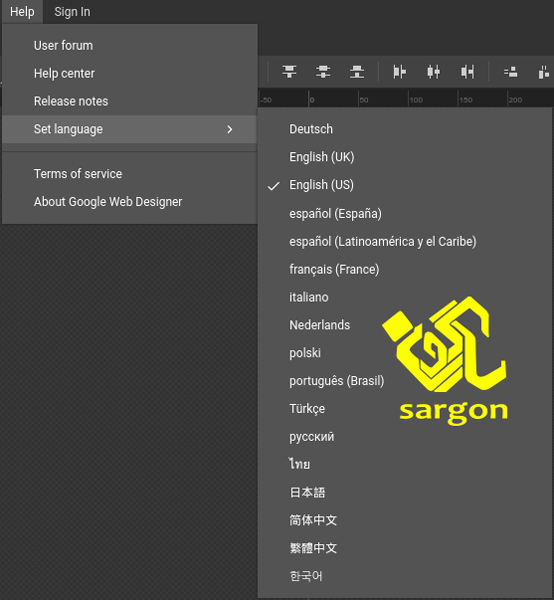Click the align right edges icon
The height and width of the screenshot is (600, 554).
[x=467, y=72]
